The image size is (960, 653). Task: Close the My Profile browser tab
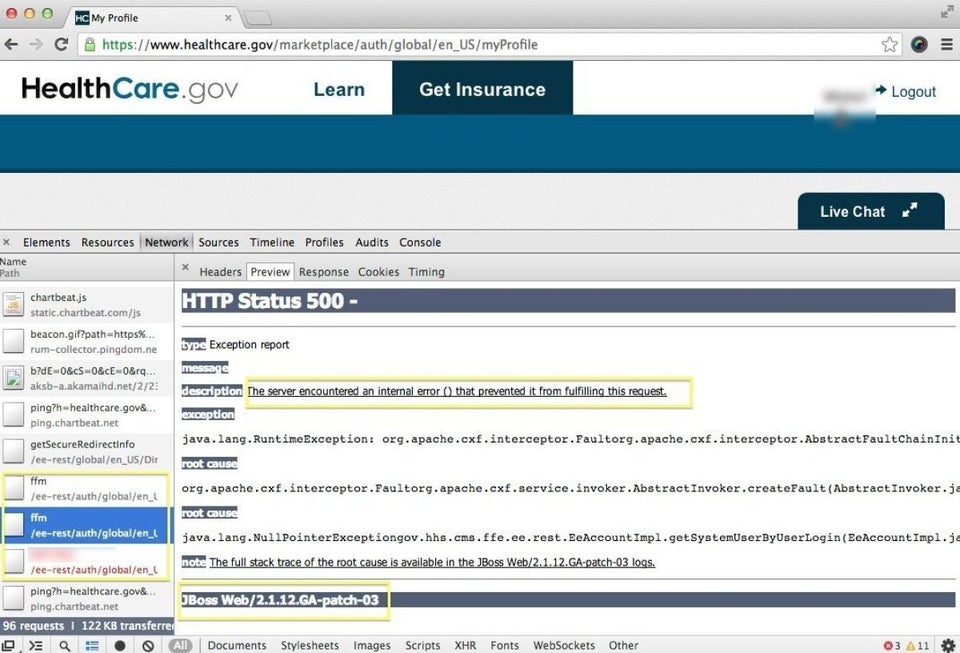pos(228,18)
